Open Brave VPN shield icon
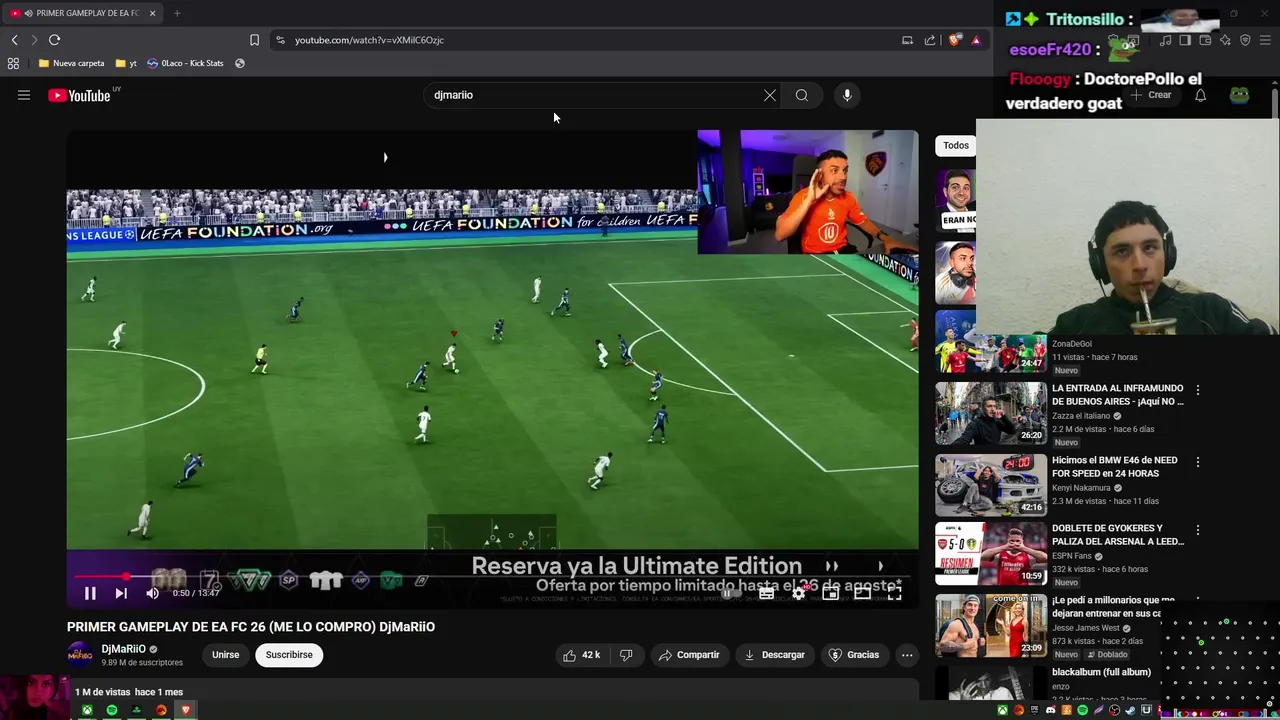Screen dimensions: 1280x720 (x=1245, y=40)
